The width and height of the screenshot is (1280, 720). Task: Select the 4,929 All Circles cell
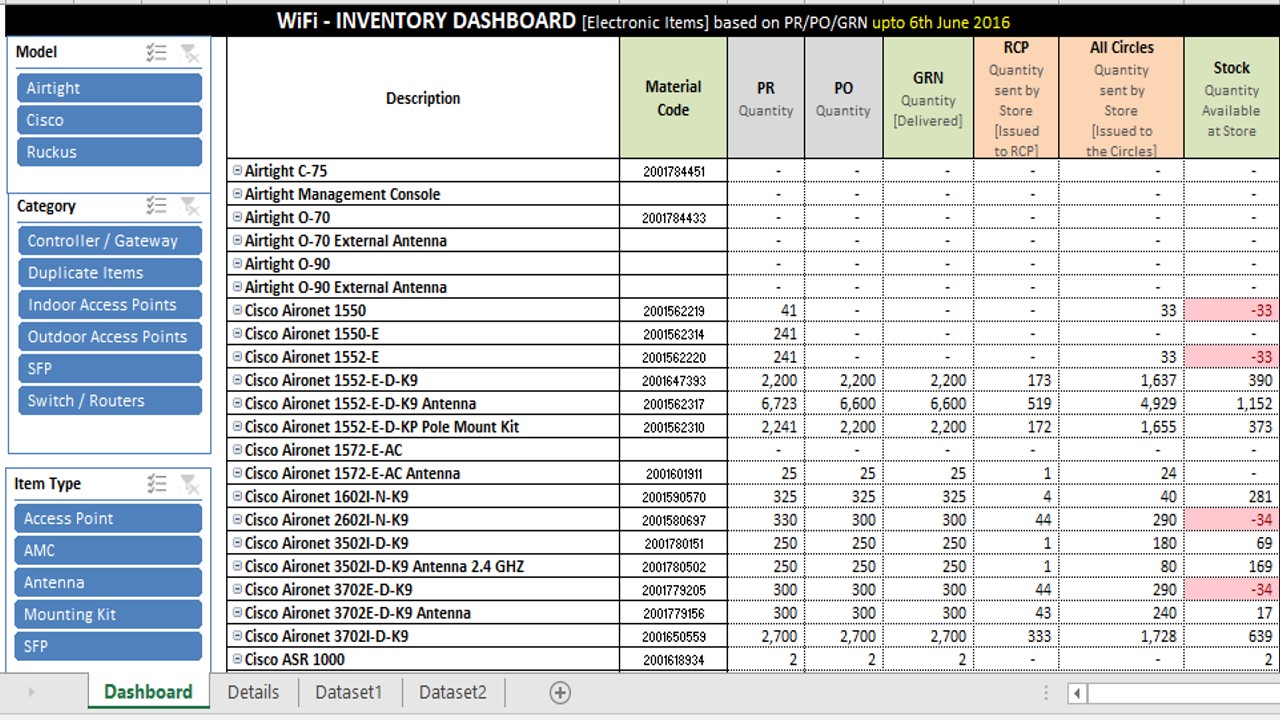1121,404
